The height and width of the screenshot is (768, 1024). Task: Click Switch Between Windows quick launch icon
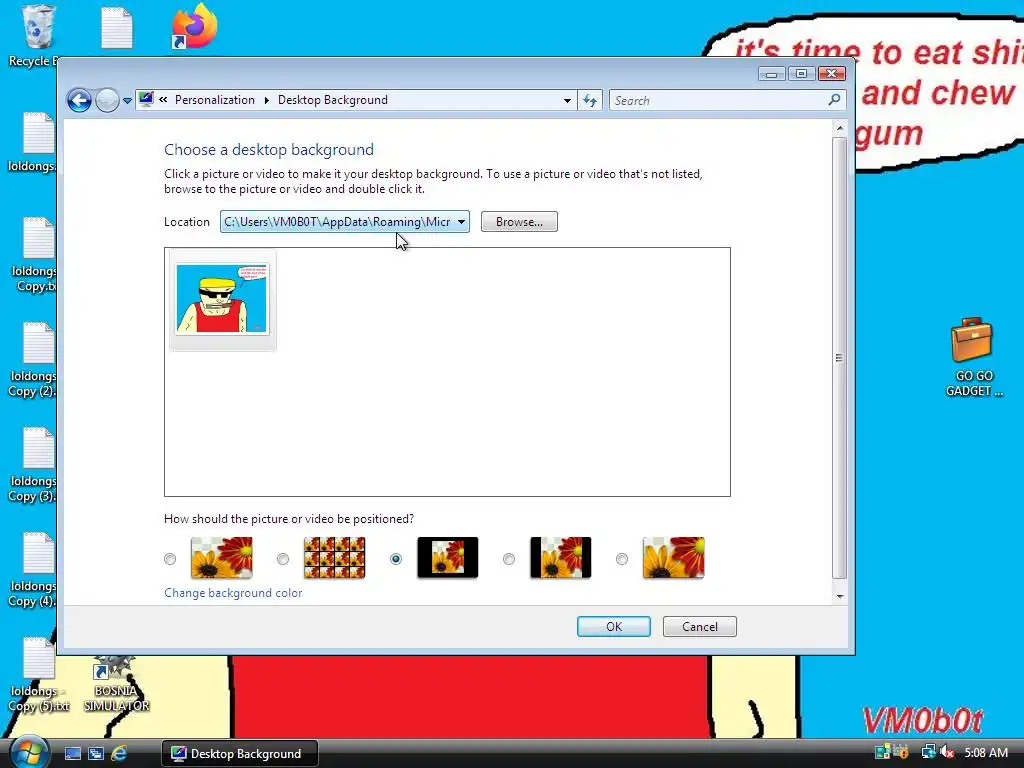pos(96,754)
